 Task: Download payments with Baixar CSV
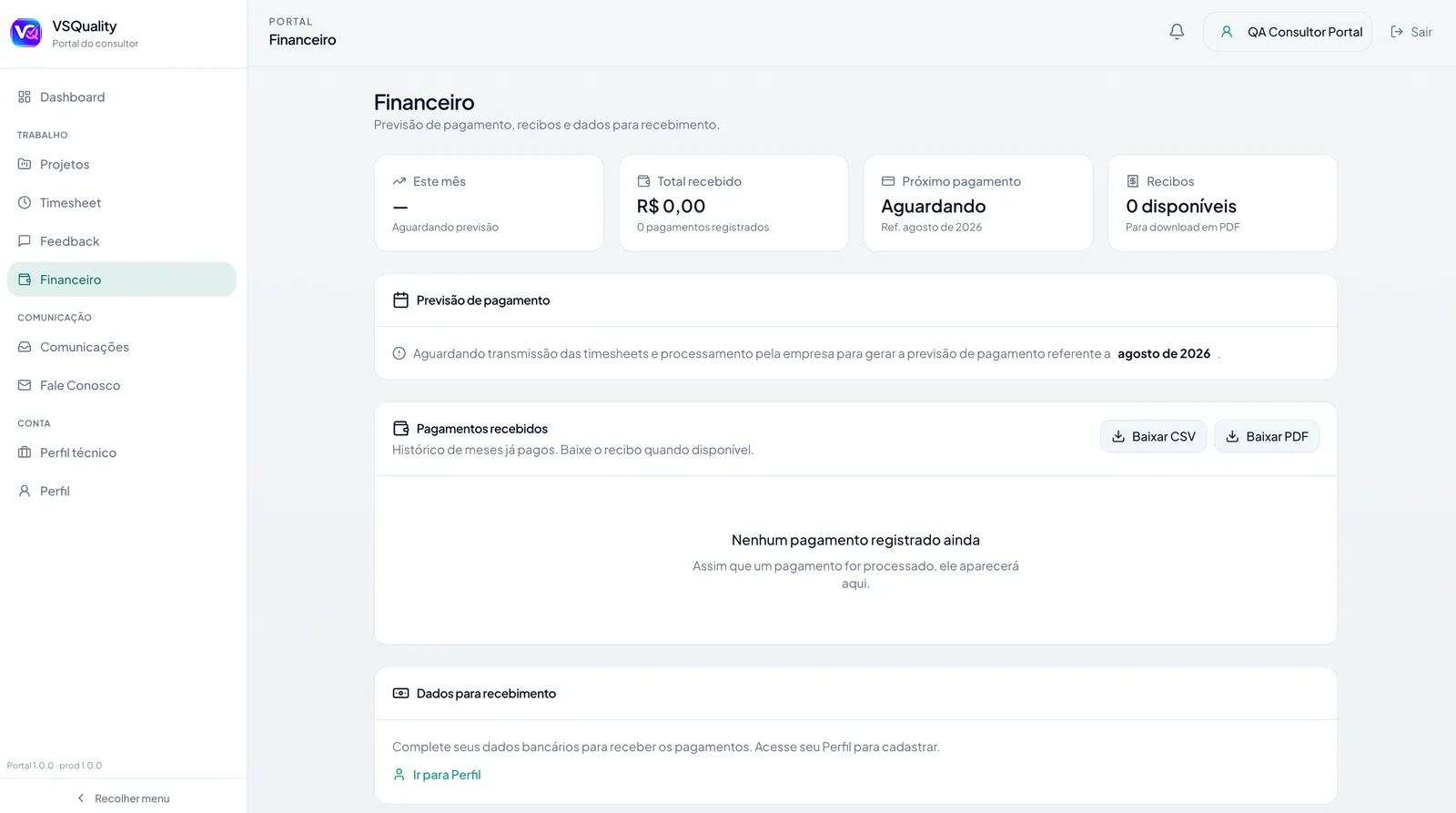coord(1153,437)
